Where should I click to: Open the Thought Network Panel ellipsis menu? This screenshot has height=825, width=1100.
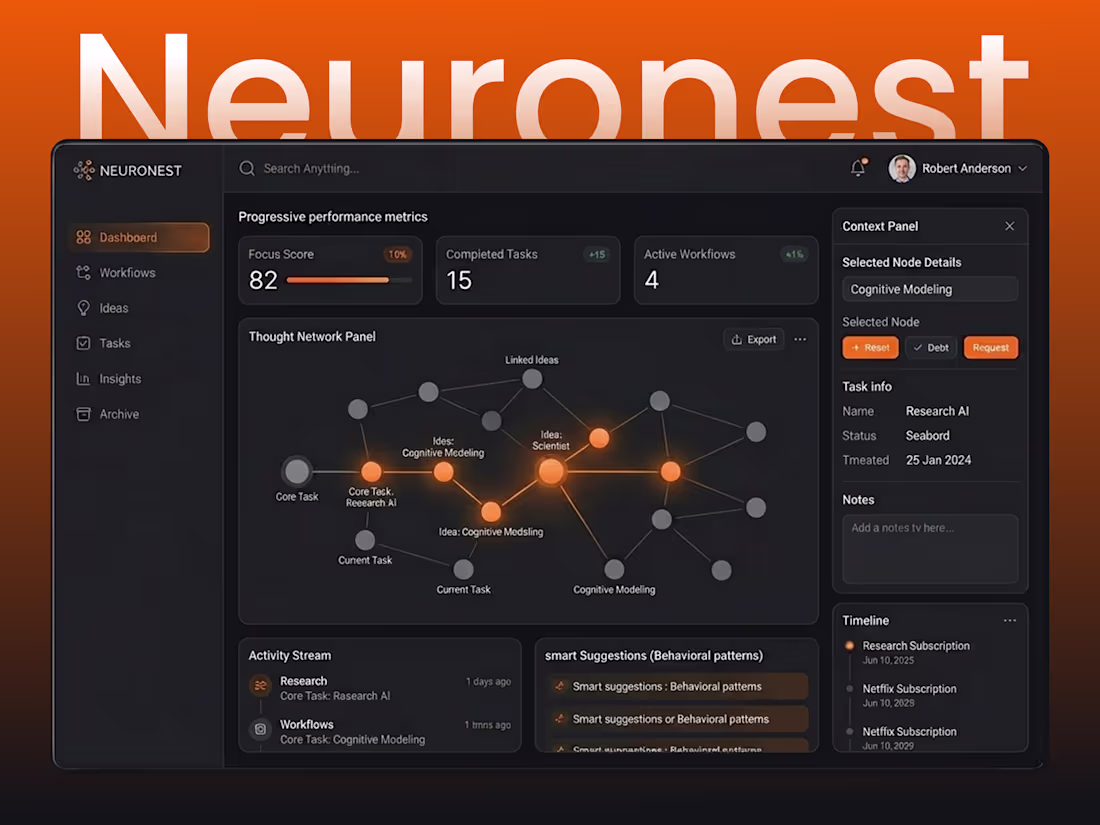[x=800, y=339]
